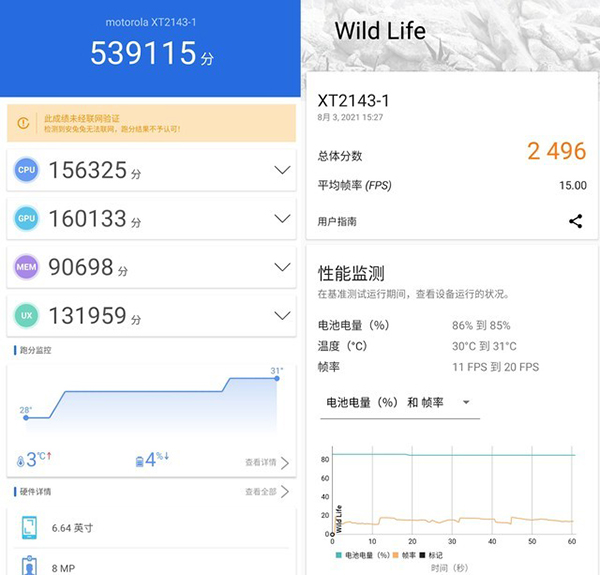This screenshot has width=600, height=575.
Task: Tap the share icon beside 用户指南
Action: (575, 221)
